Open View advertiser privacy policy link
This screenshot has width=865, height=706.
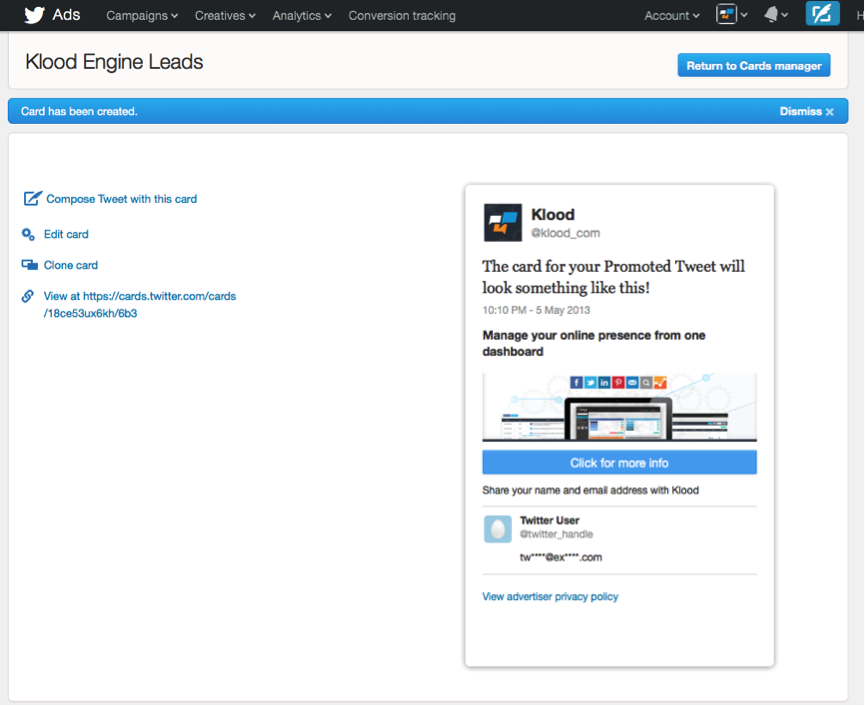point(550,596)
